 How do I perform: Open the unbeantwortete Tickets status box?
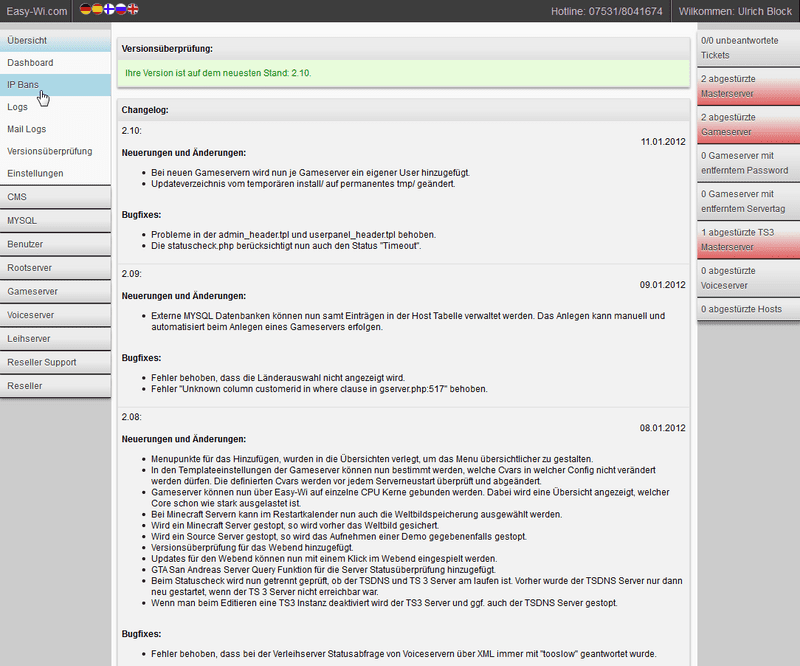748,47
